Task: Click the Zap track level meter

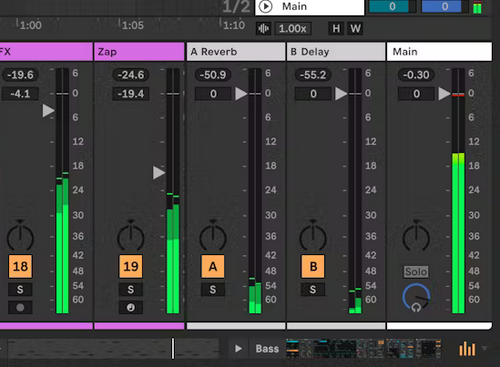Action: coord(173,191)
